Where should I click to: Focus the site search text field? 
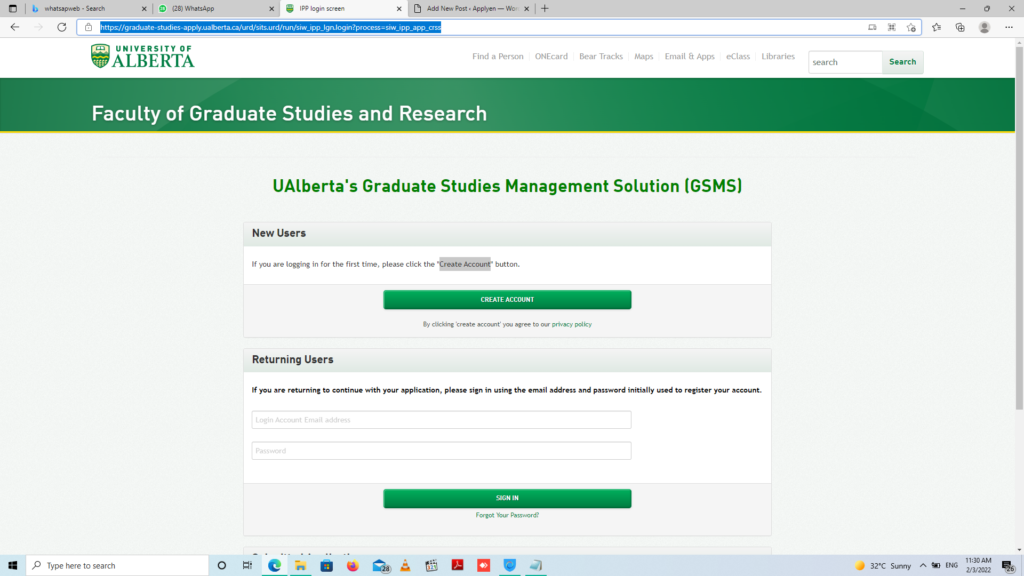(845, 62)
